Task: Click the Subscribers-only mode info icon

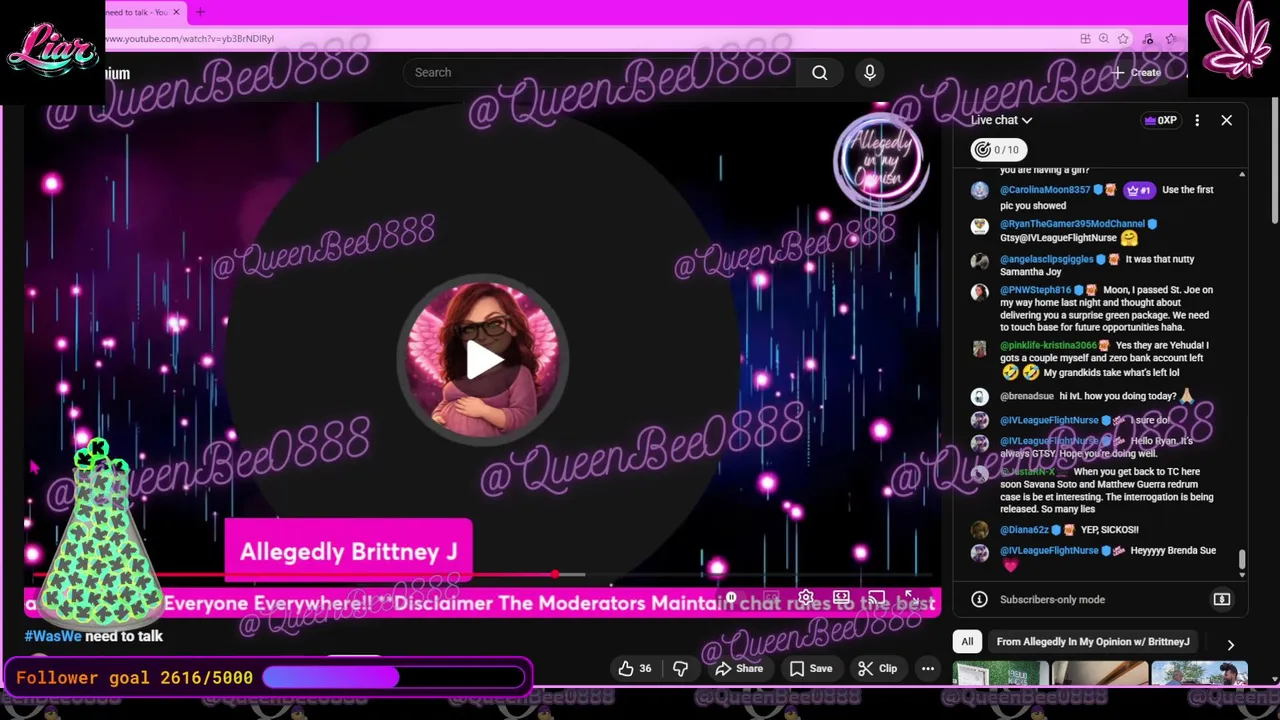Action: pos(979,599)
